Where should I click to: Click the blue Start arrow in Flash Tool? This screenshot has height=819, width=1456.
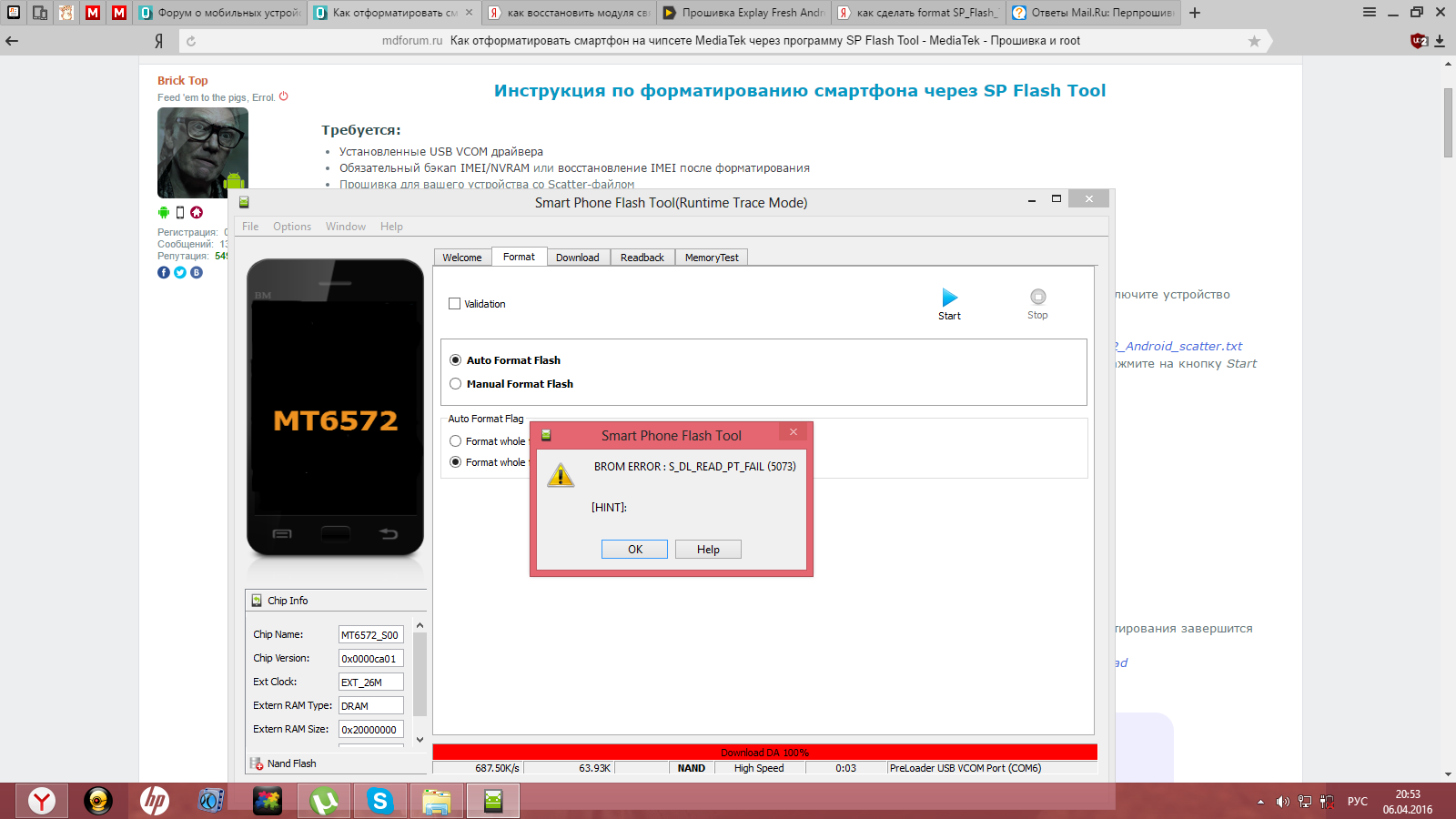click(949, 297)
